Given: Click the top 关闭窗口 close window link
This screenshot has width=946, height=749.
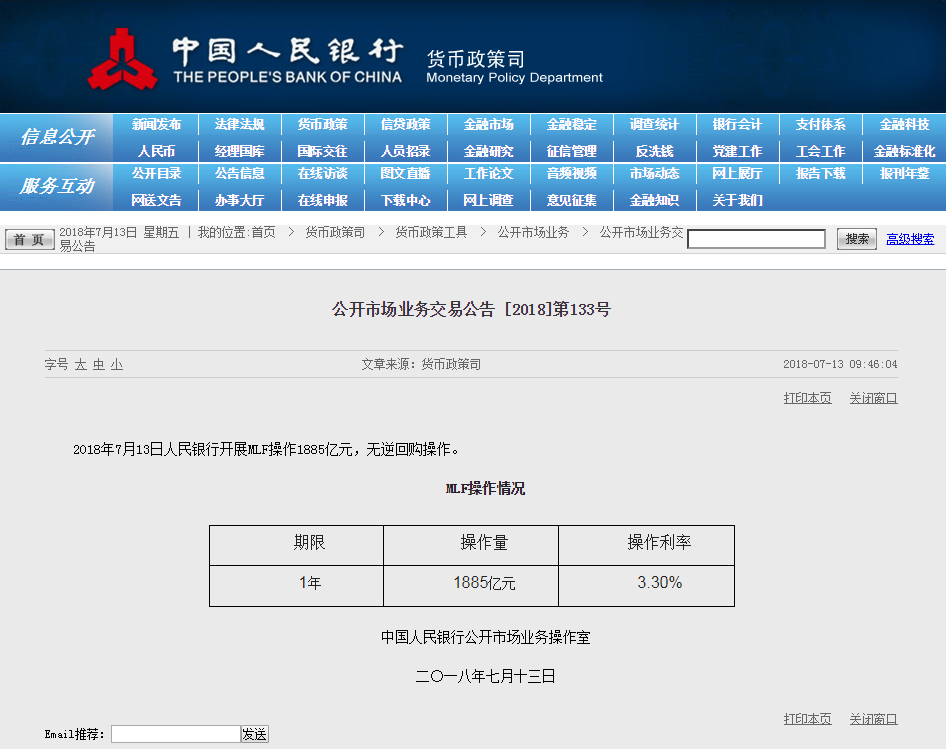Looking at the screenshot, I should [873, 398].
